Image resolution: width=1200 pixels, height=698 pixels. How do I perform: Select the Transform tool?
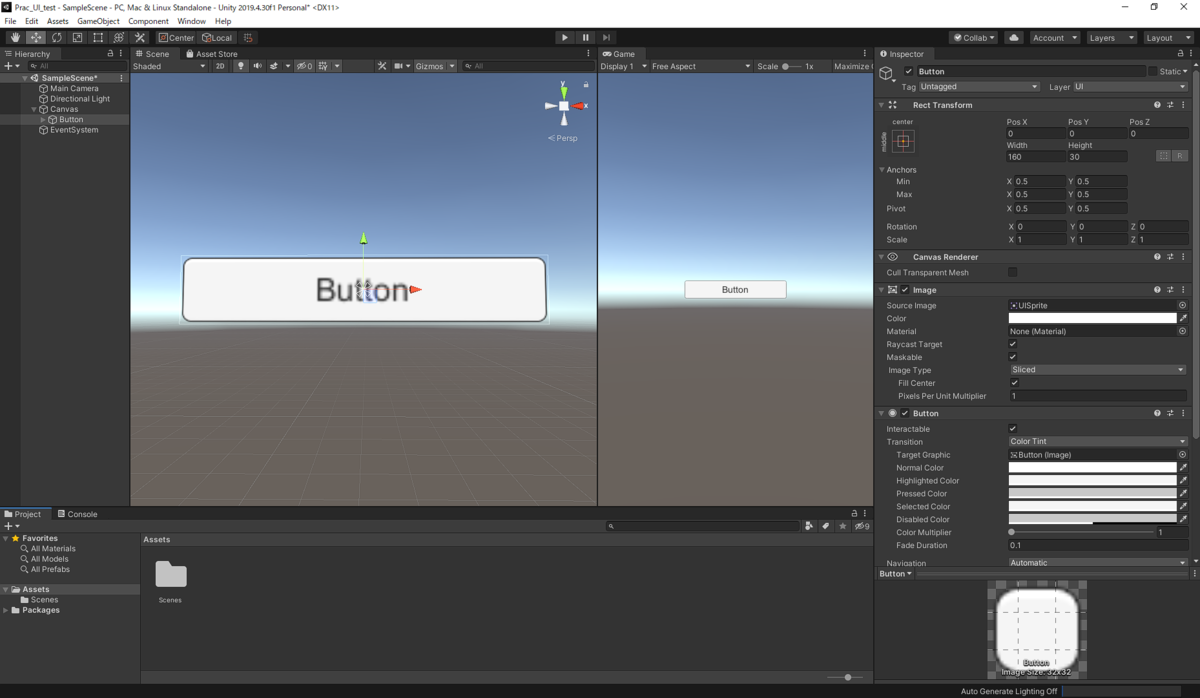point(119,37)
